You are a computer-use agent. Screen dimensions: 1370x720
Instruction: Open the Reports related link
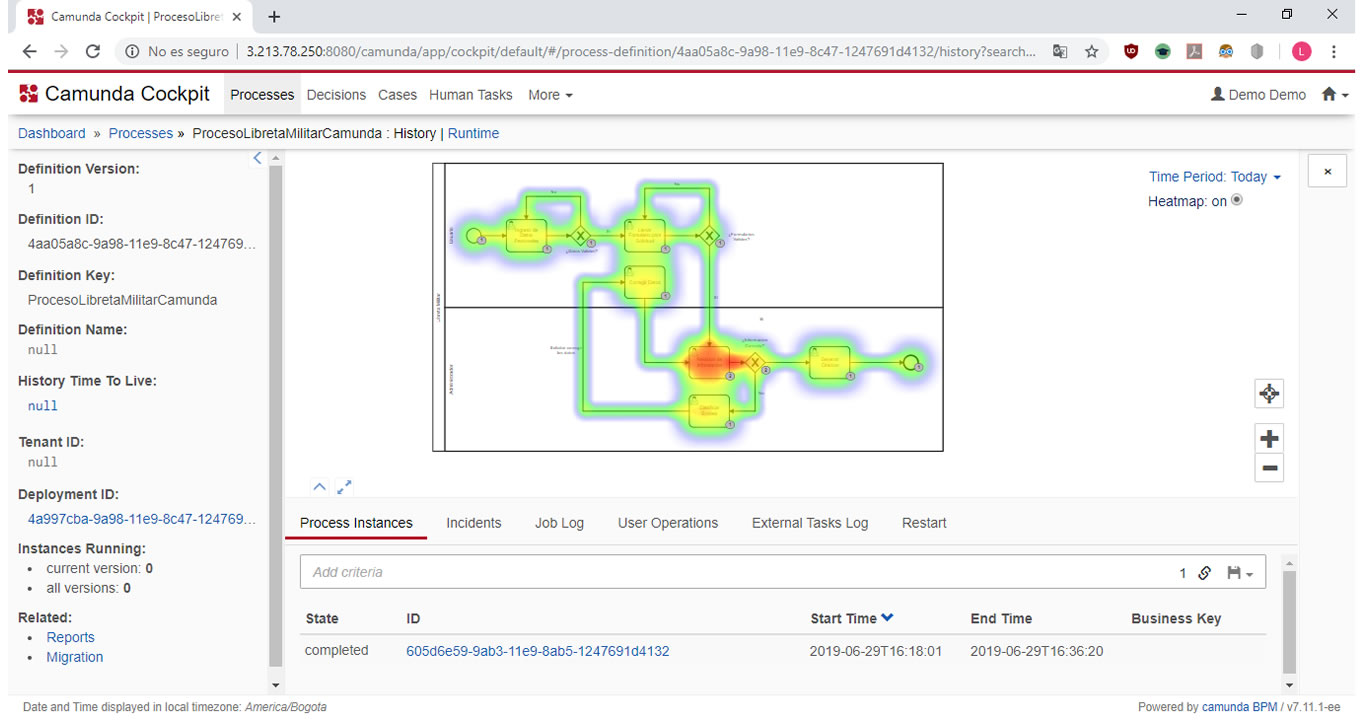(x=70, y=637)
